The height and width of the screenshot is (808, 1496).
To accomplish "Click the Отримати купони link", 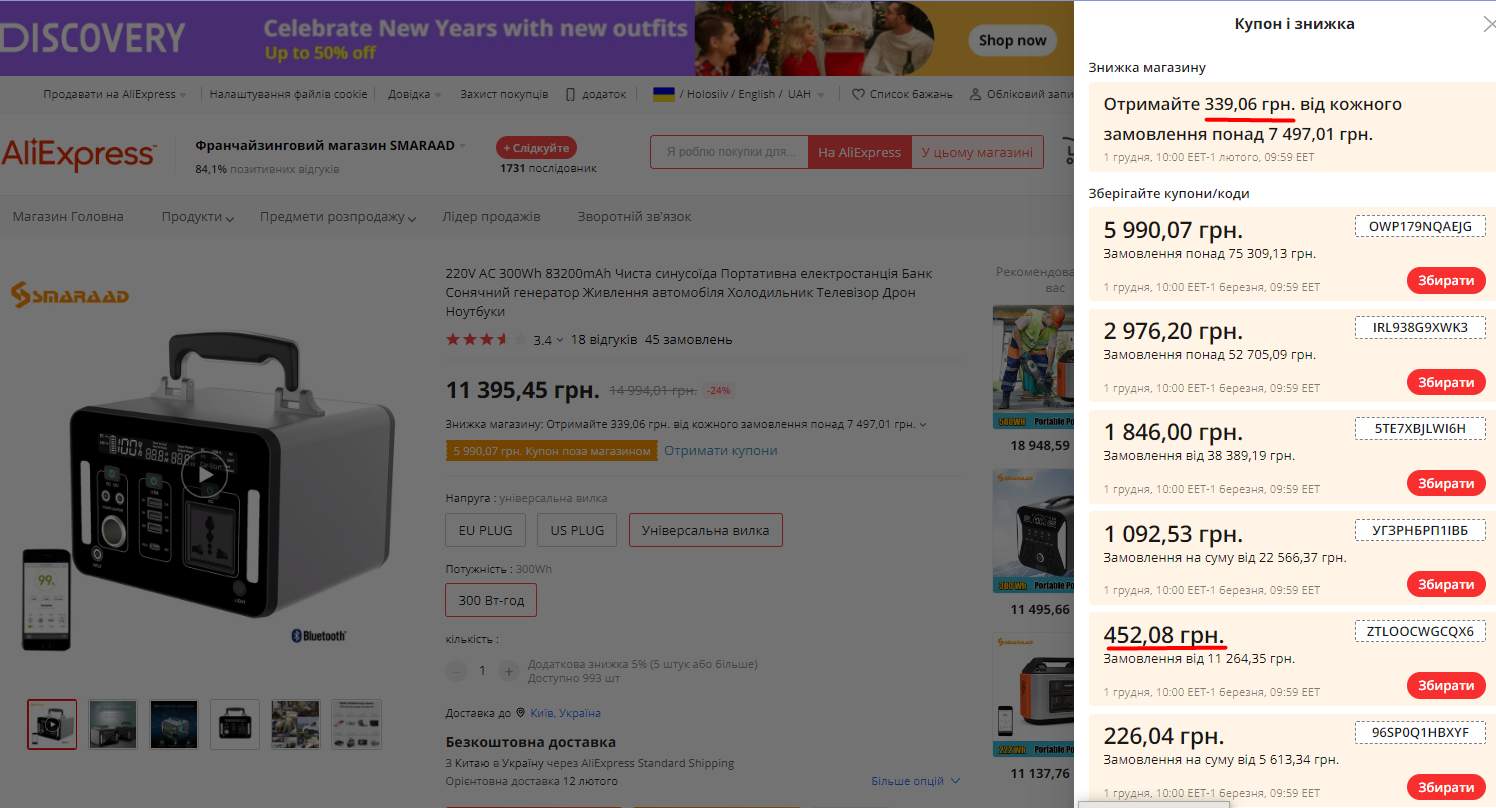I will (720, 451).
